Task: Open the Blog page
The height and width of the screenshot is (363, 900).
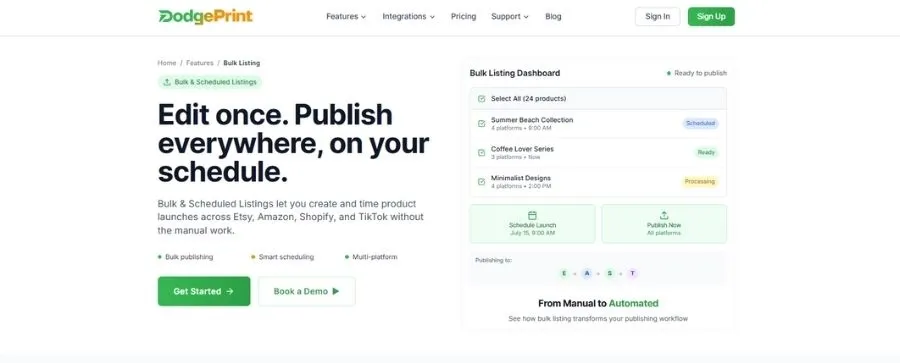Action: pyautogui.click(x=553, y=17)
